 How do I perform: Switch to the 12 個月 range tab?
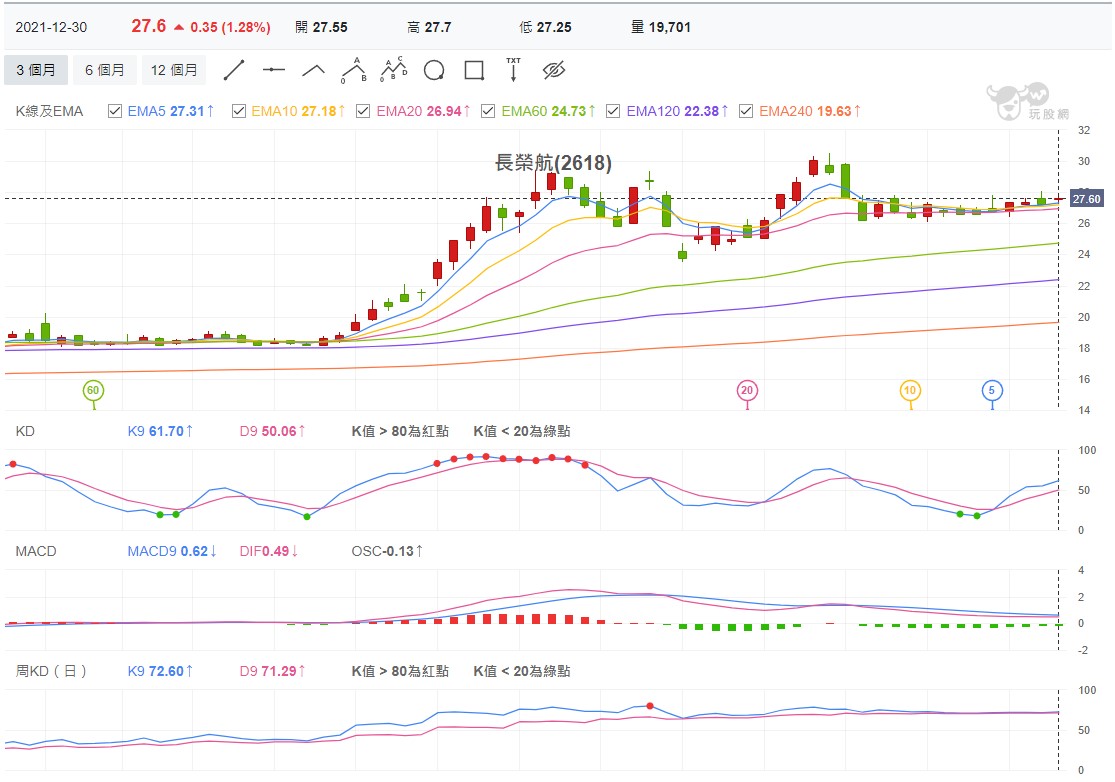point(174,70)
